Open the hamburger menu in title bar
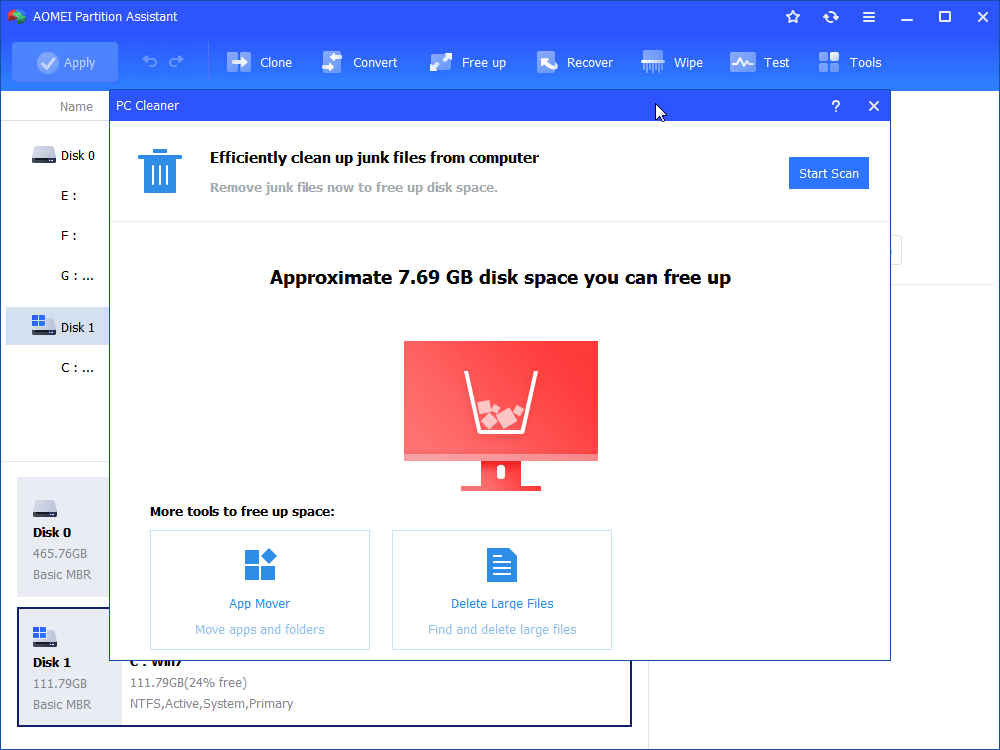Image resolution: width=1000 pixels, height=750 pixels. [869, 17]
